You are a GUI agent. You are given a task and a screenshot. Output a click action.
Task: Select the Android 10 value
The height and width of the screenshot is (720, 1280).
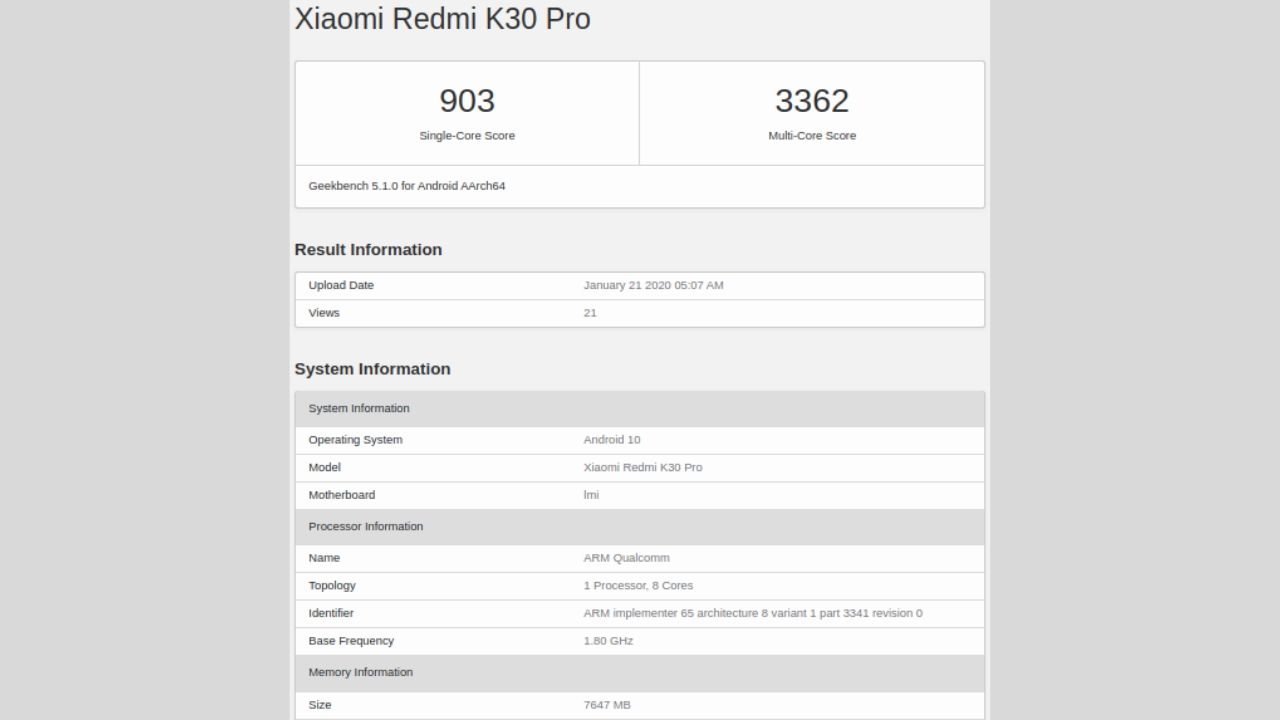(x=612, y=440)
